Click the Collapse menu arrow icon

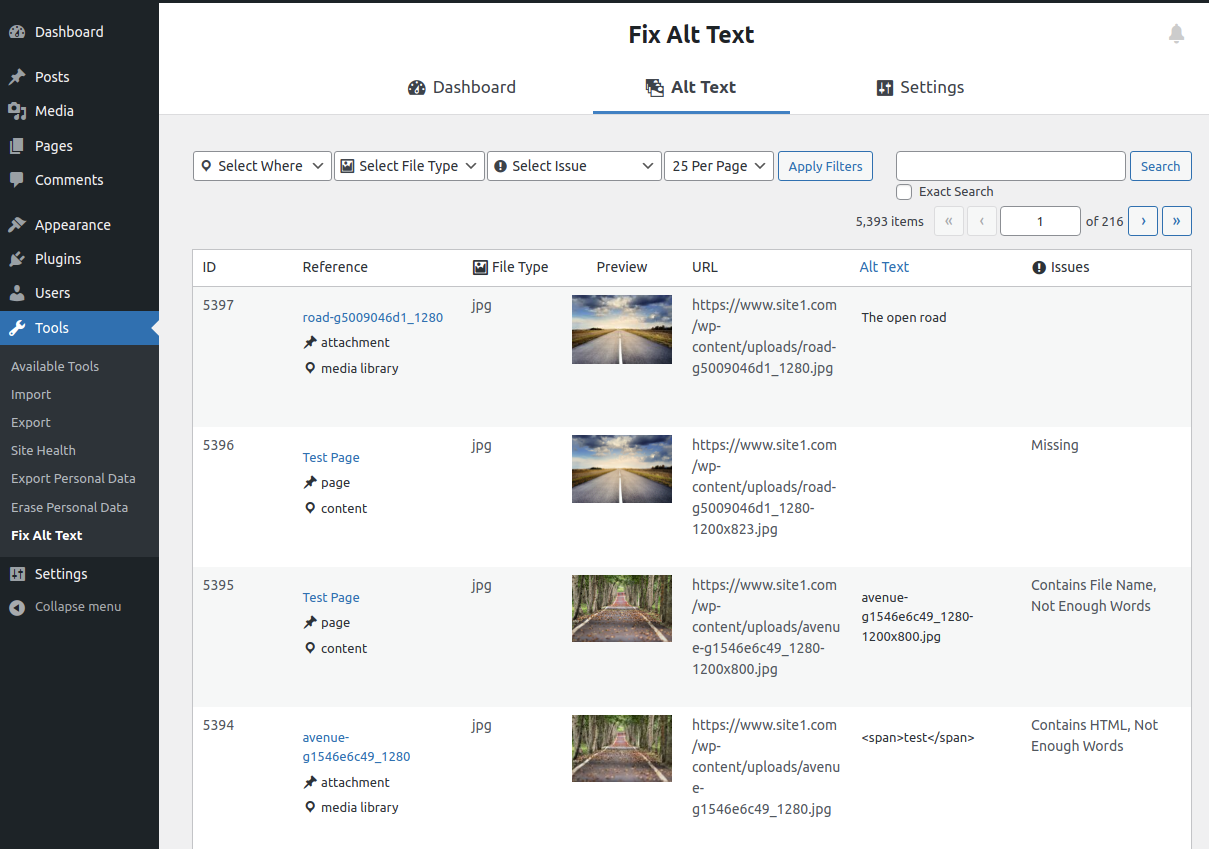point(17,607)
